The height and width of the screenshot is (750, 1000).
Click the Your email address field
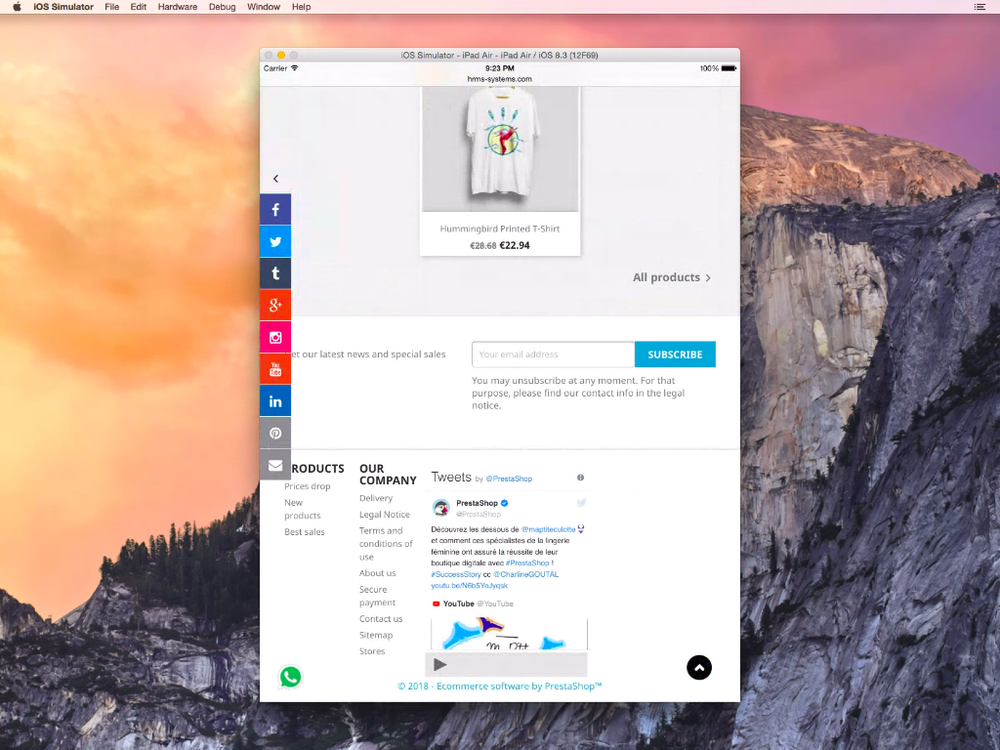pos(553,355)
